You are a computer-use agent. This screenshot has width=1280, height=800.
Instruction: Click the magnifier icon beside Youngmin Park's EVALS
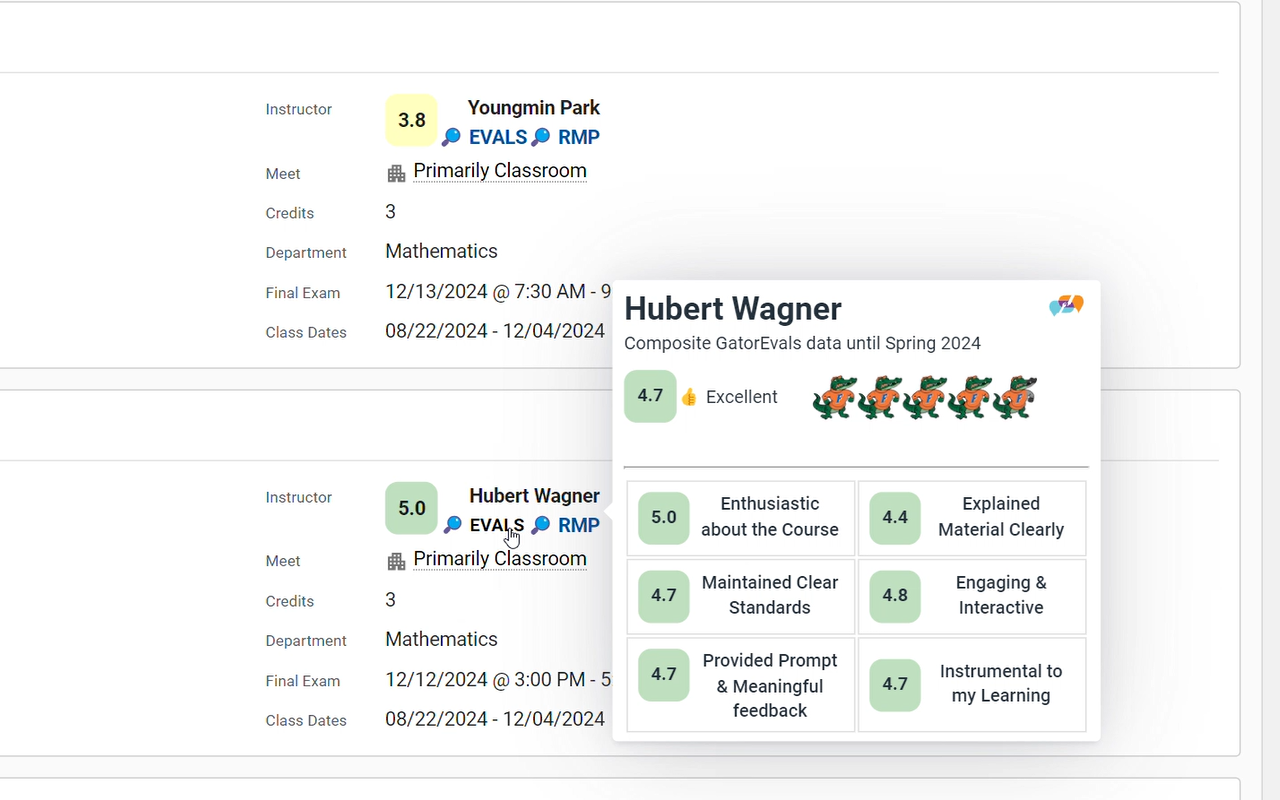tap(452, 138)
